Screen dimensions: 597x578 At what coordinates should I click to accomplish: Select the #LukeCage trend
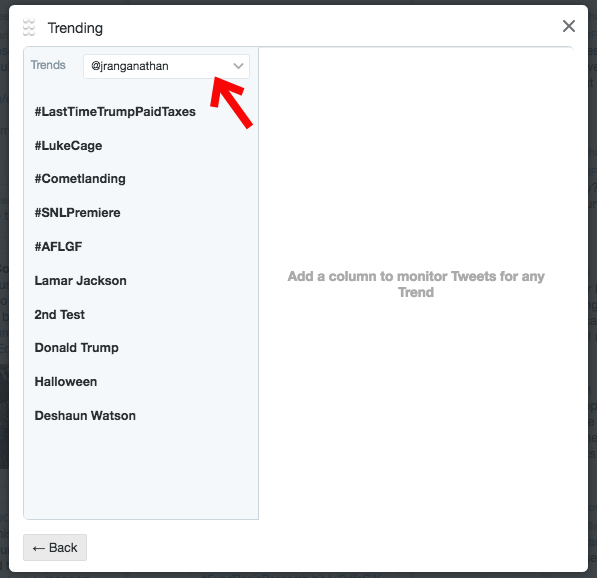tap(69, 146)
